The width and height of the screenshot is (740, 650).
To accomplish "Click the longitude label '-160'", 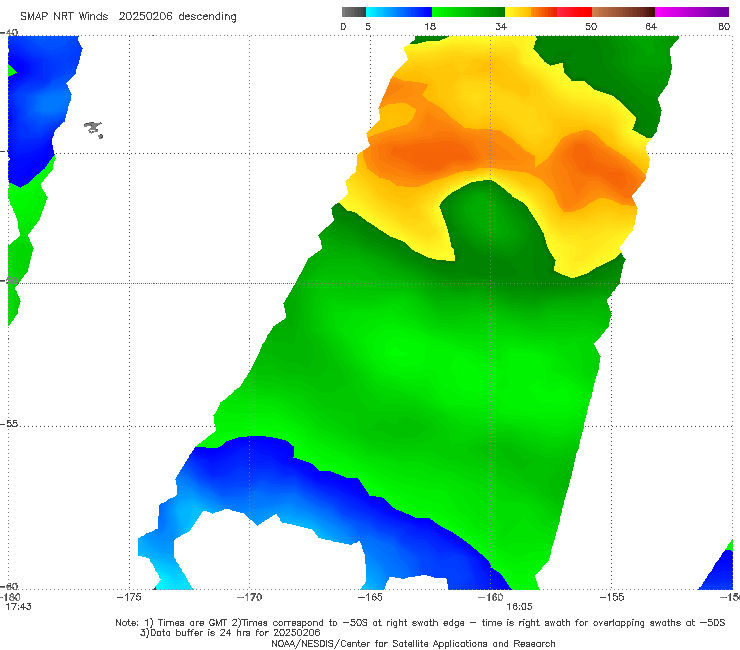I will click(x=490, y=597).
